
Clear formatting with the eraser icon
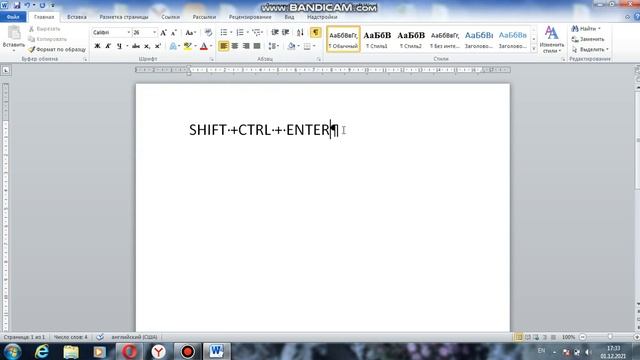[x=208, y=33]
